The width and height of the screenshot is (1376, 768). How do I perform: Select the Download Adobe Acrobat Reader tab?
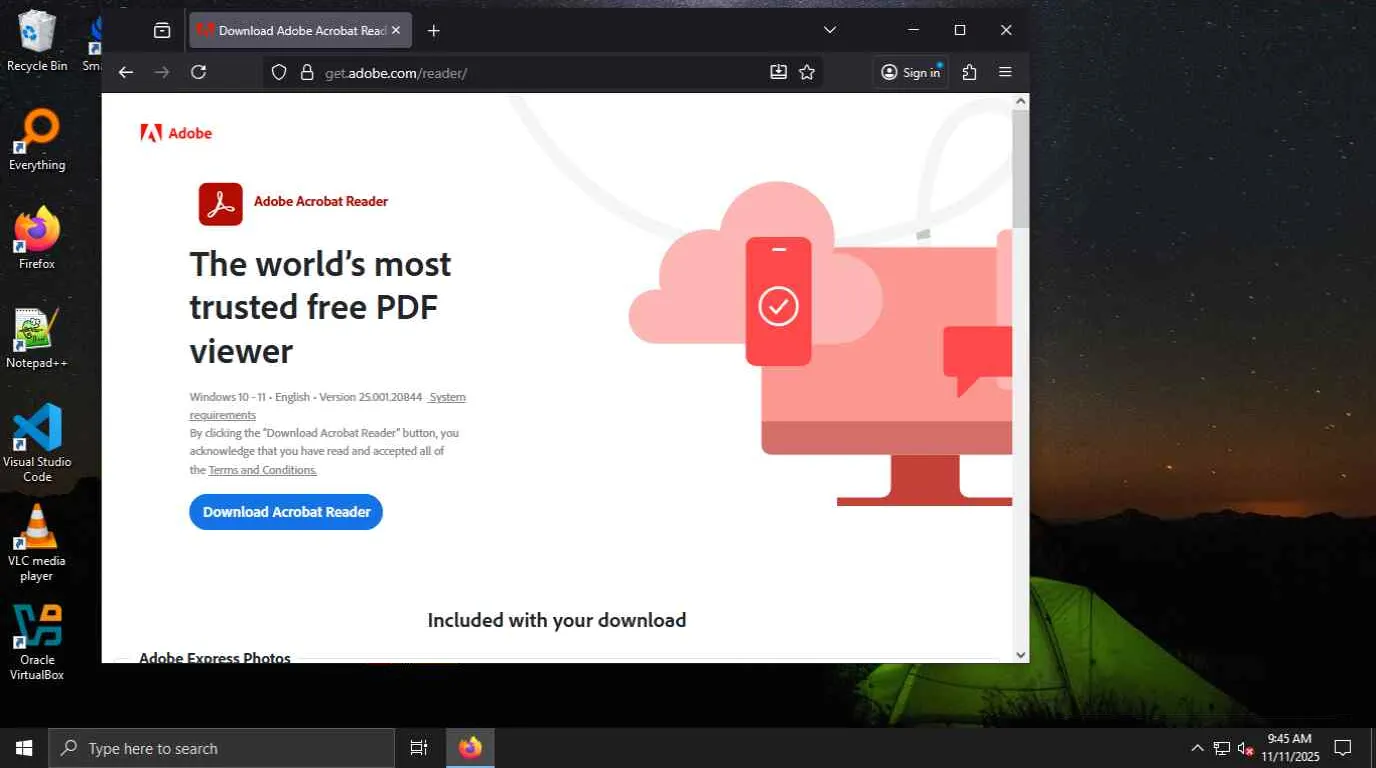click(299, 30)
